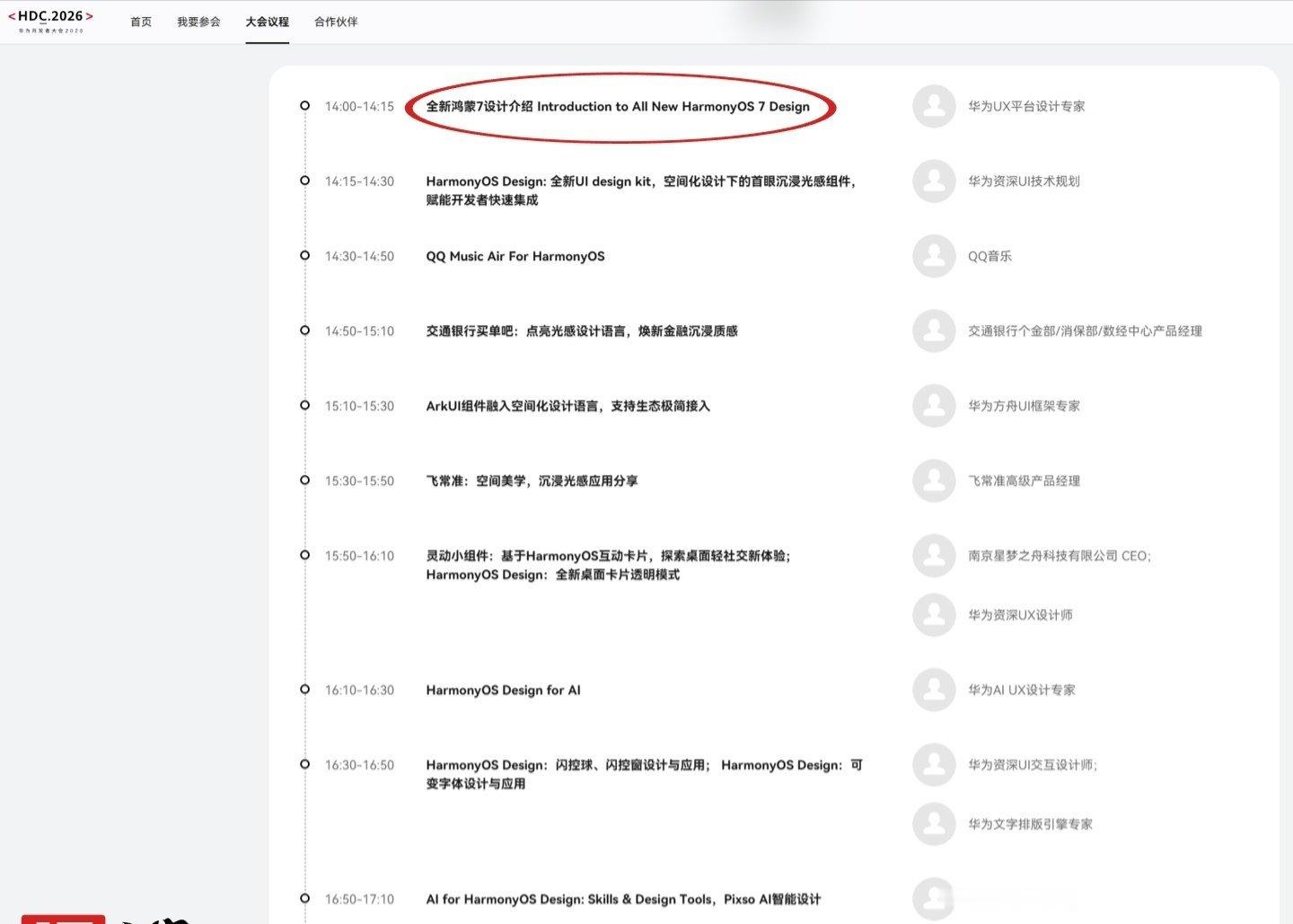
Task: Open session QQ Music Air For HarmonyOS
Action: 515,256
